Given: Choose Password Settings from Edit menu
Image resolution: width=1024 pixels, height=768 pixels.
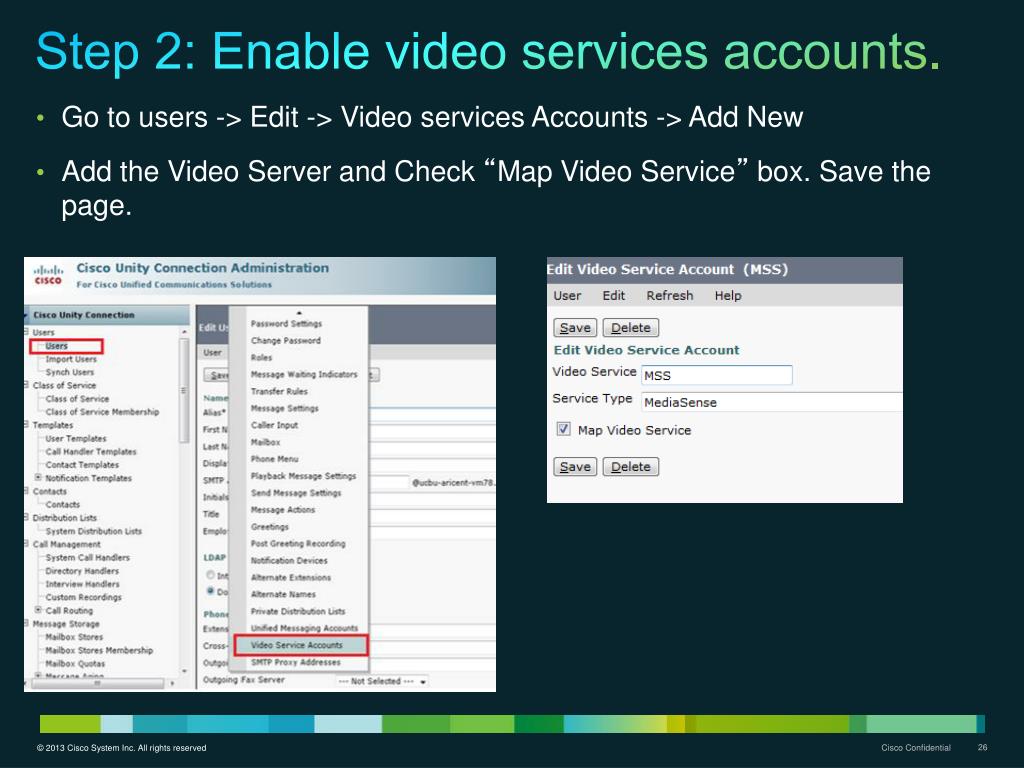Looking at the screenshot, I should coord(286,323).
